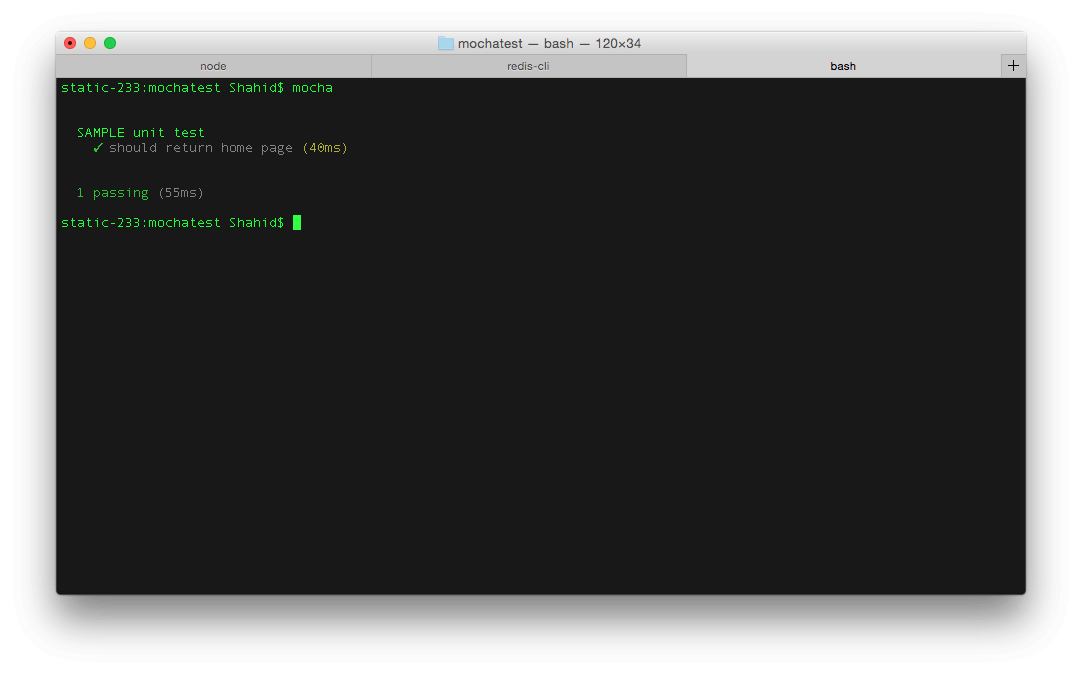The image size is (1082, 675).
Task: Click the green cursor block at prompt
Action: [x=297, y=222]
